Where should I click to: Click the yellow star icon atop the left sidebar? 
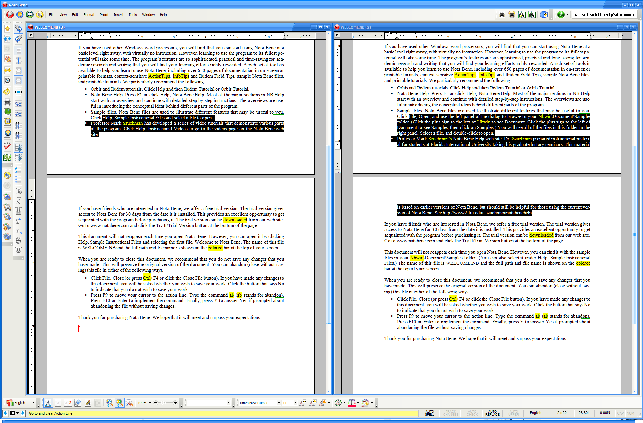click(x=8, y=29)
